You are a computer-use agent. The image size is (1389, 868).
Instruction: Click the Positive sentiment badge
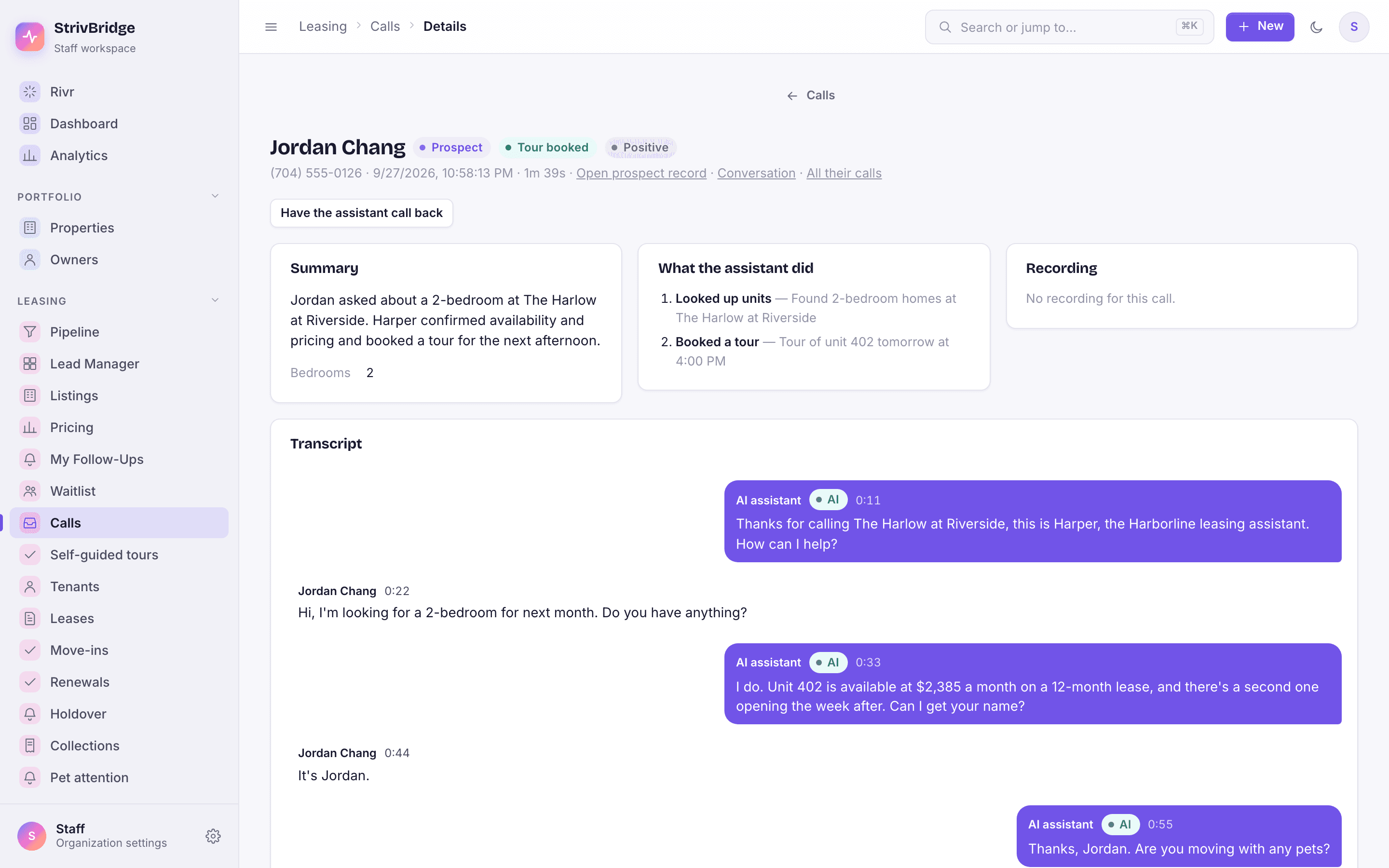(x=640, y=148)
